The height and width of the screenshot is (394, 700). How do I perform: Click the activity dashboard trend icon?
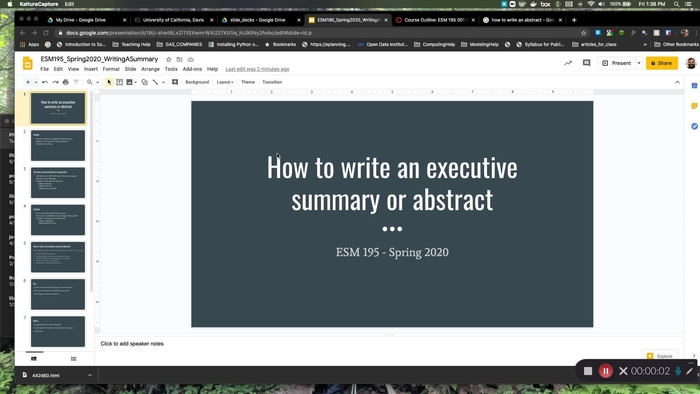(568, 63)
